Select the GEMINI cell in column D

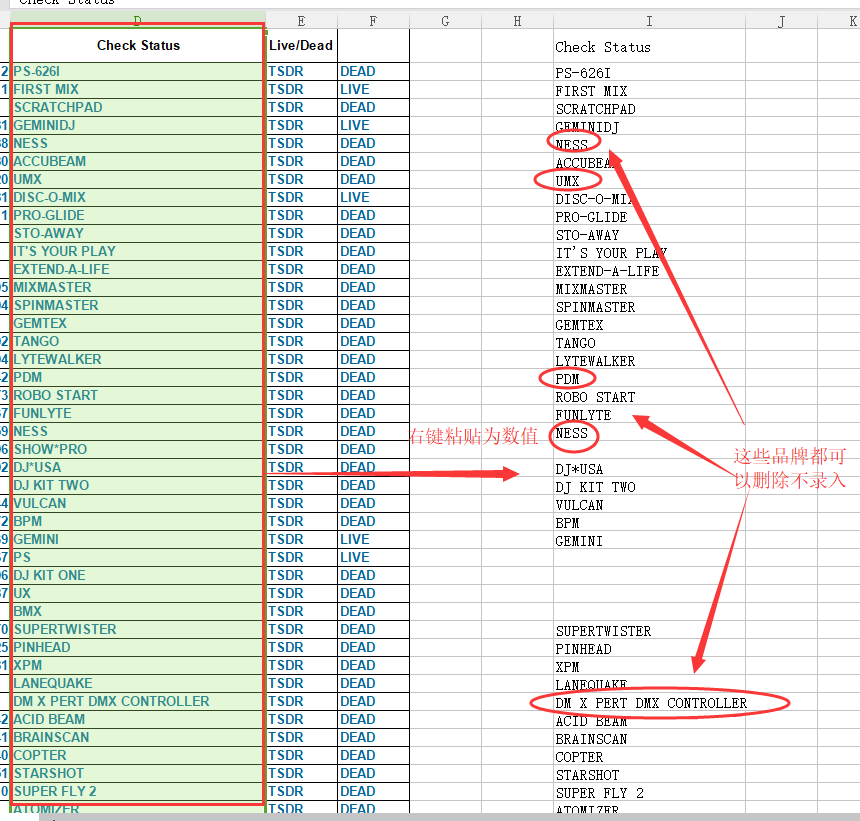(138, 540)
